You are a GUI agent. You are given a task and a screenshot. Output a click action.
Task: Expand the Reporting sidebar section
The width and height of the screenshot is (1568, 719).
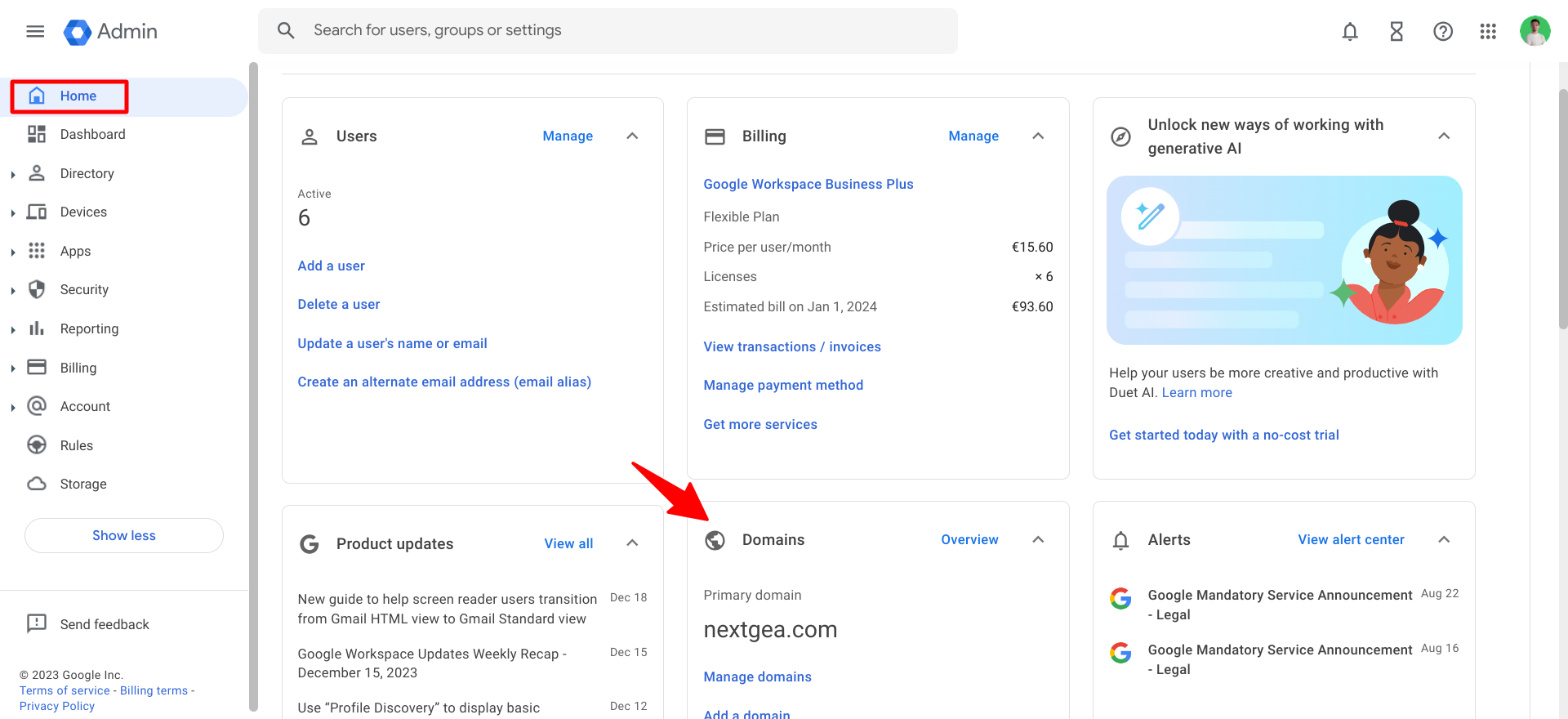[x=13, y=329]
